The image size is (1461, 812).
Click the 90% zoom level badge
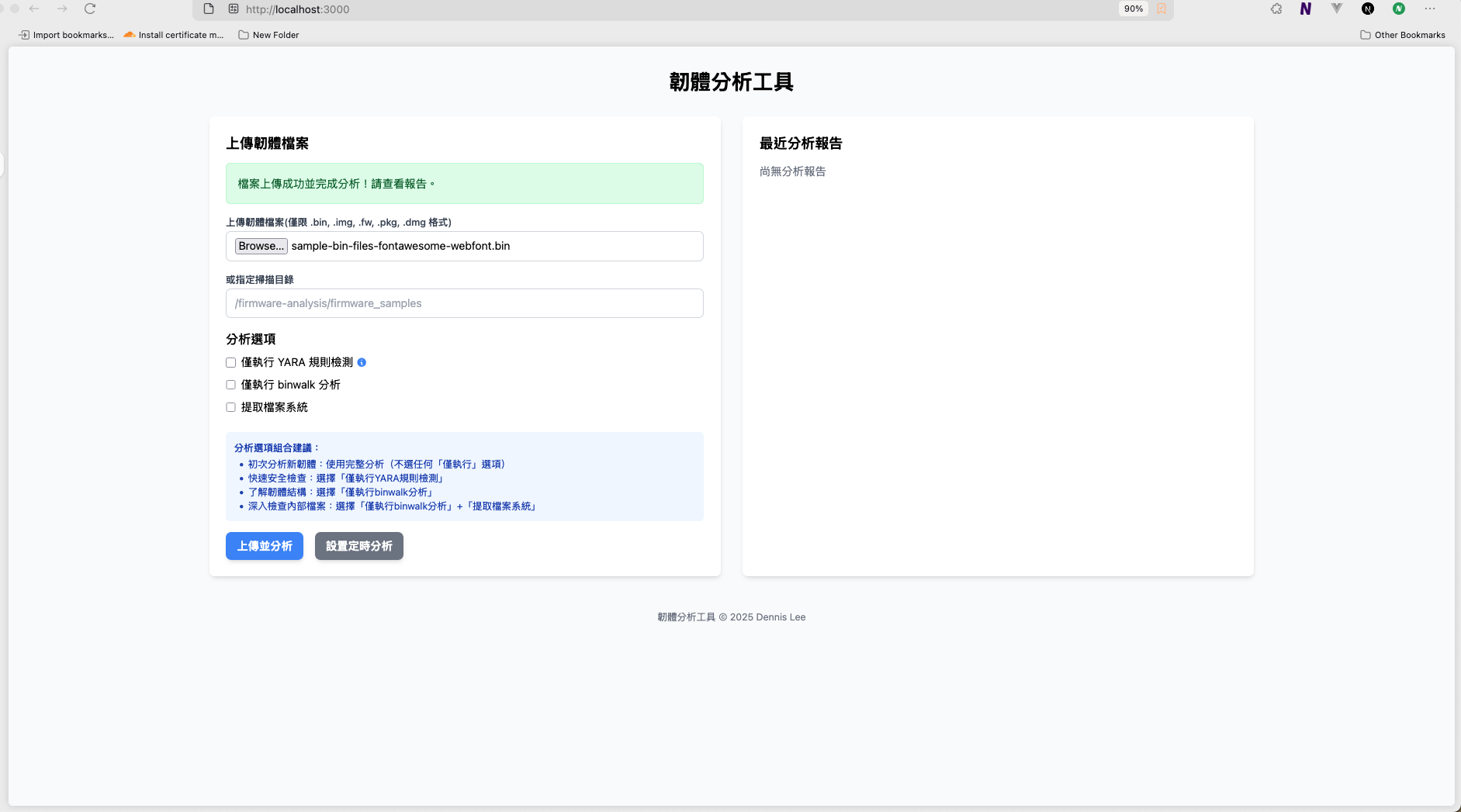point(1134,9)
